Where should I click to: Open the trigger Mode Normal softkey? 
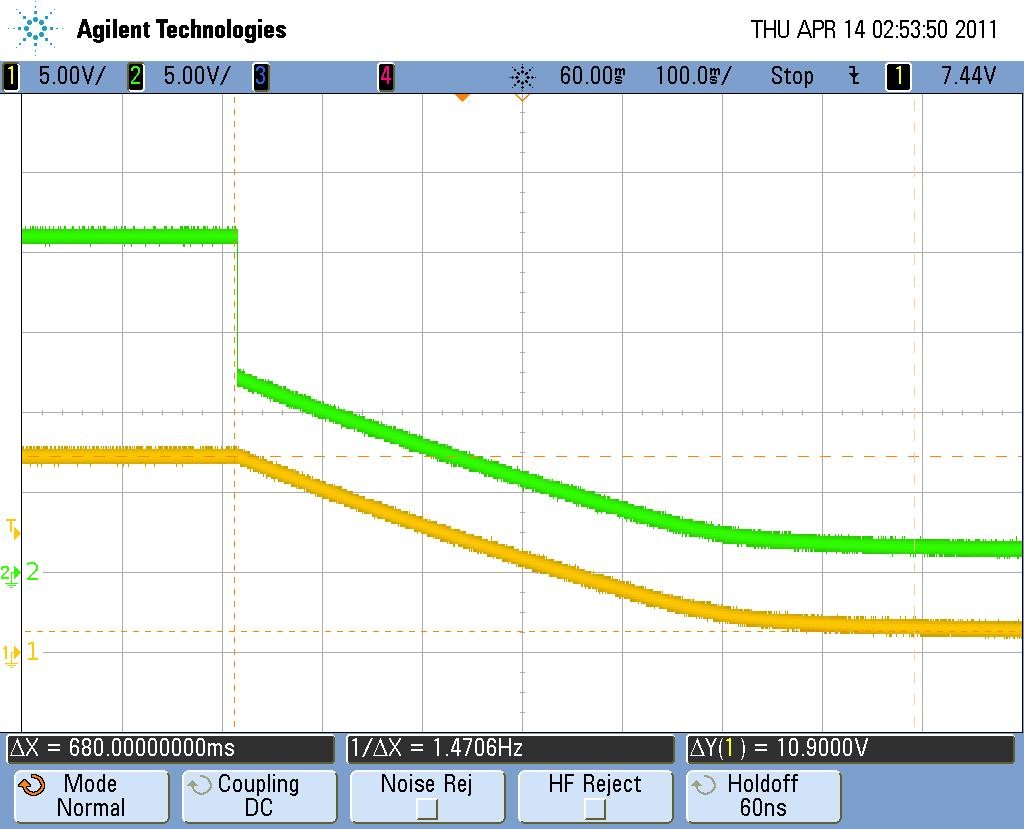coord(91,796)
